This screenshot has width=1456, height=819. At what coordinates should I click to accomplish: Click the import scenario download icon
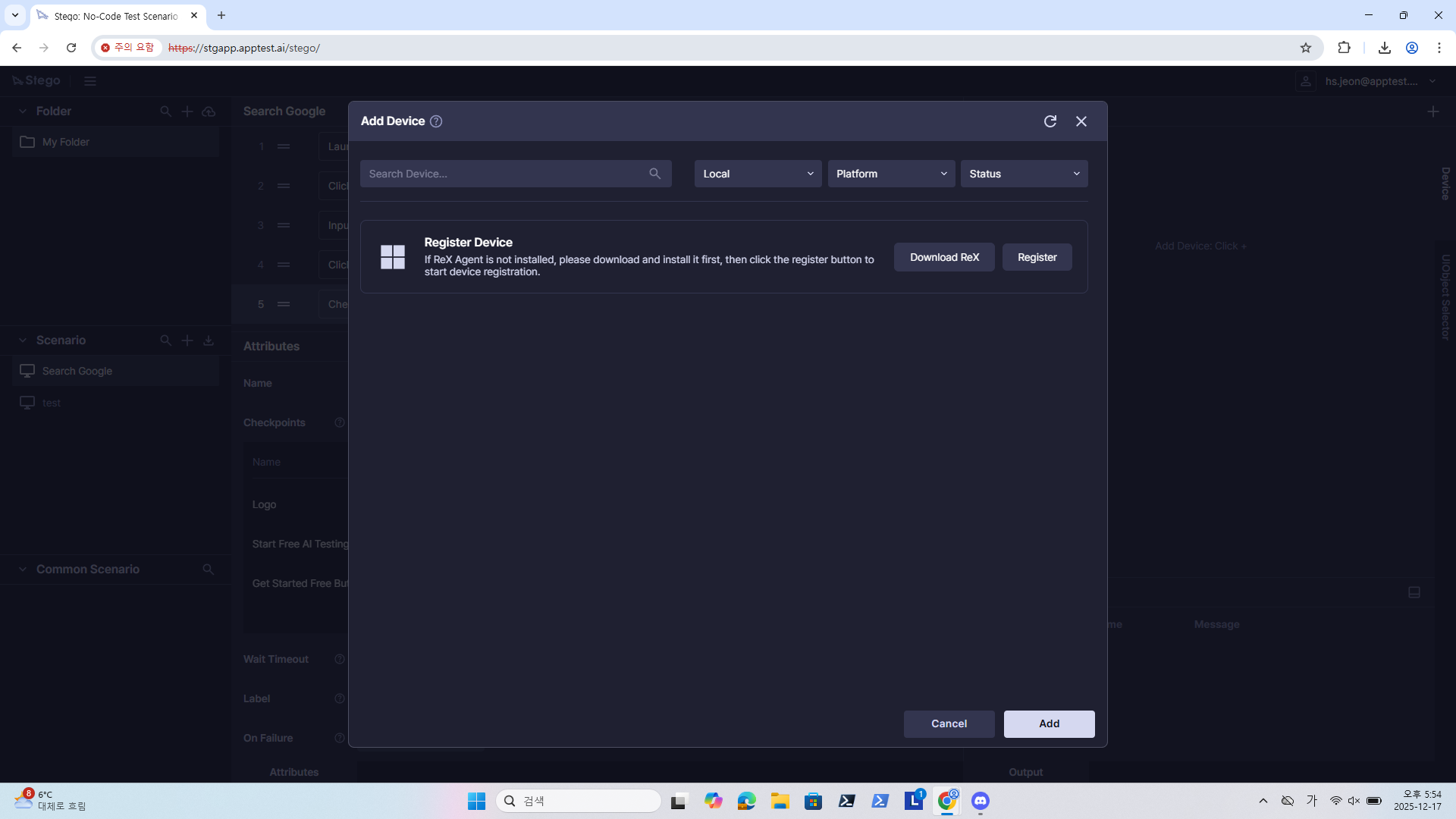(x=209, y=340)
